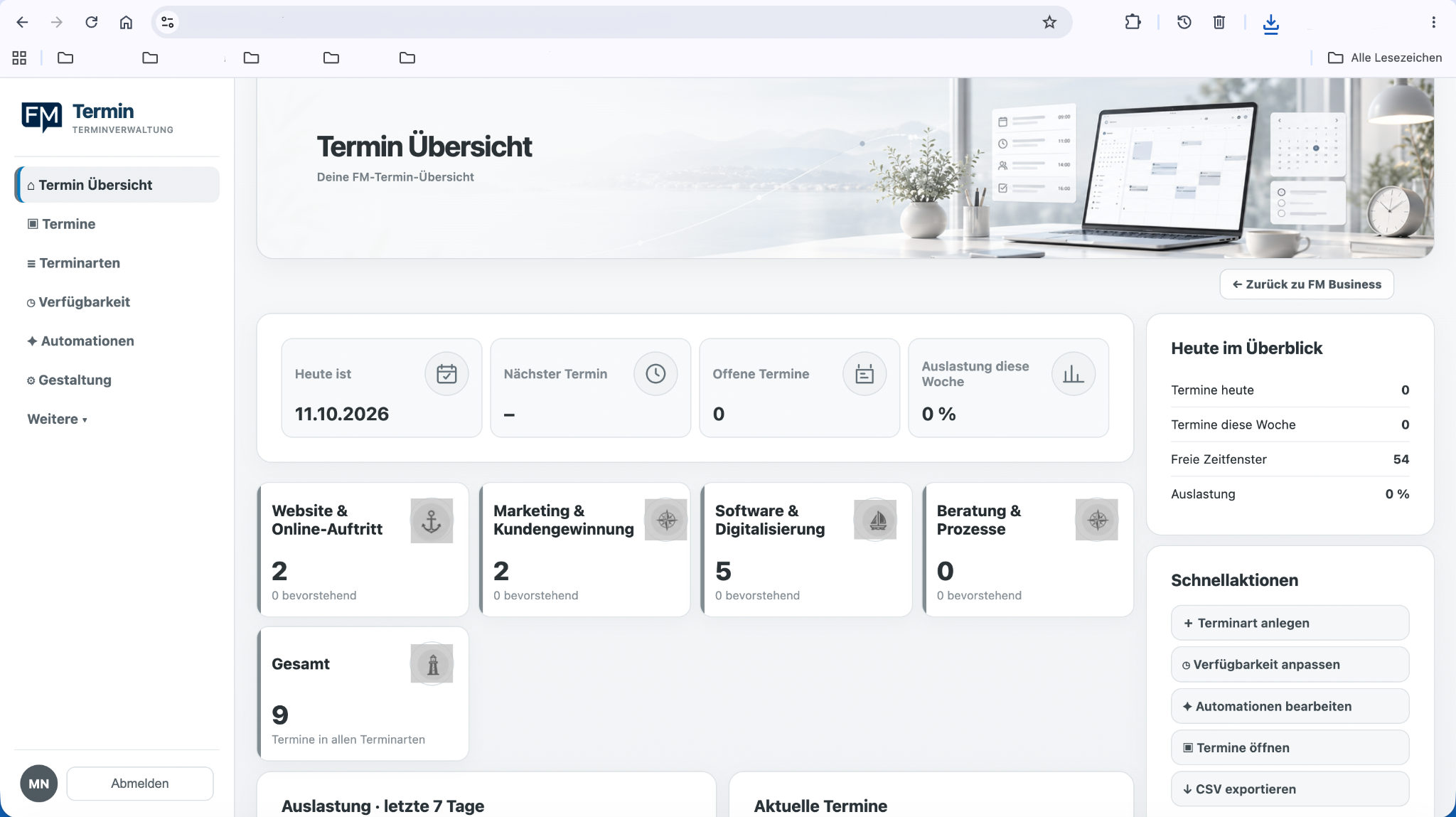The image size is (1456, 817).
Task: Click the hero banner laptop image
Action: [1169, 178]
